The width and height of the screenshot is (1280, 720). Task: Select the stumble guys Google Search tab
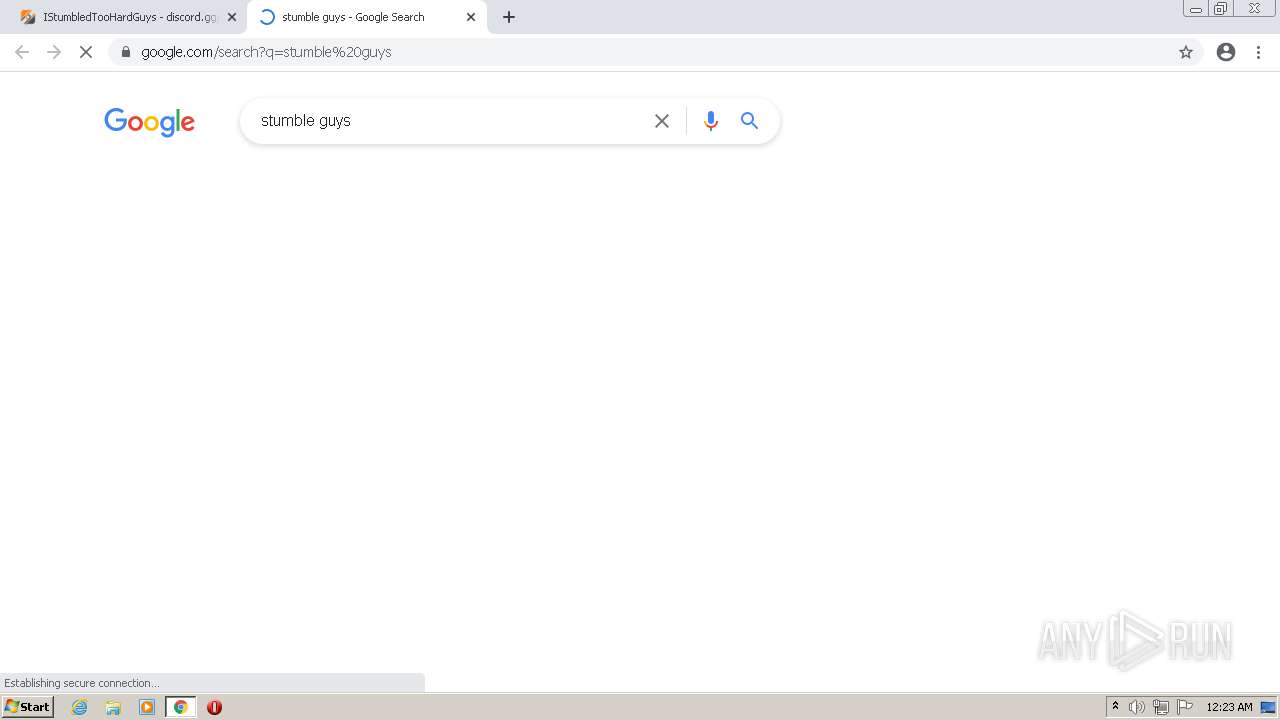(x=365, y=17)
